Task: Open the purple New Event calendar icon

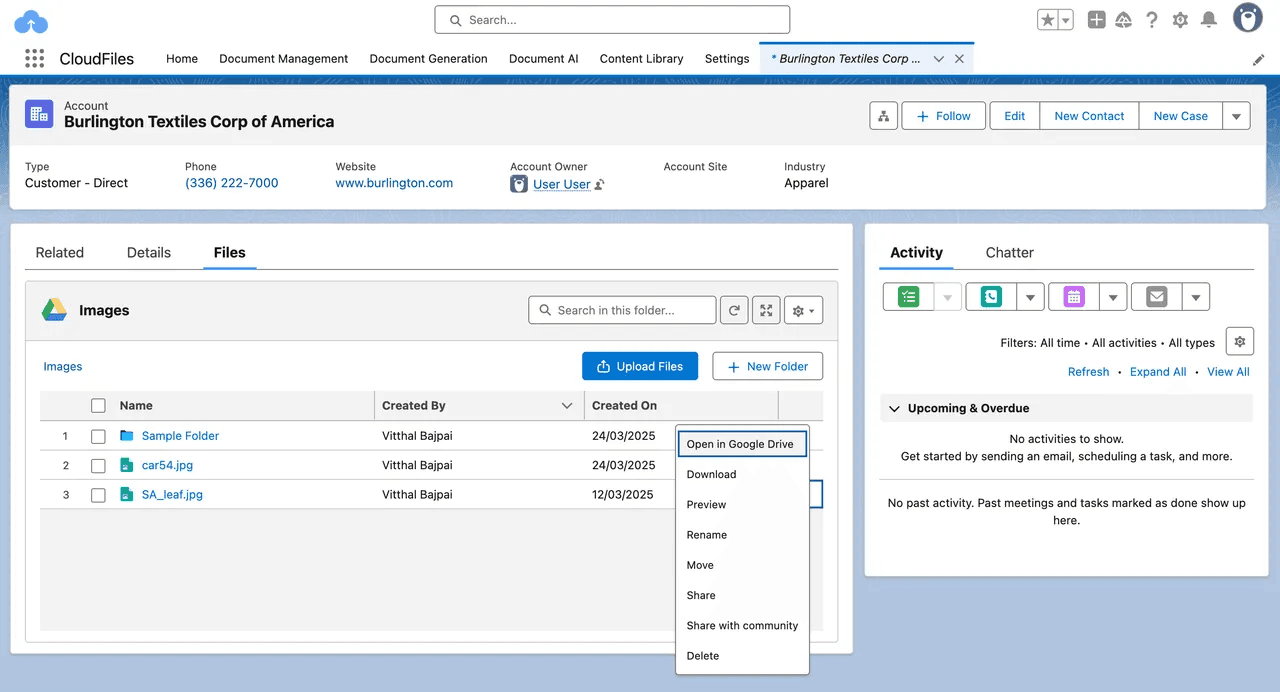Action: 1072,296
